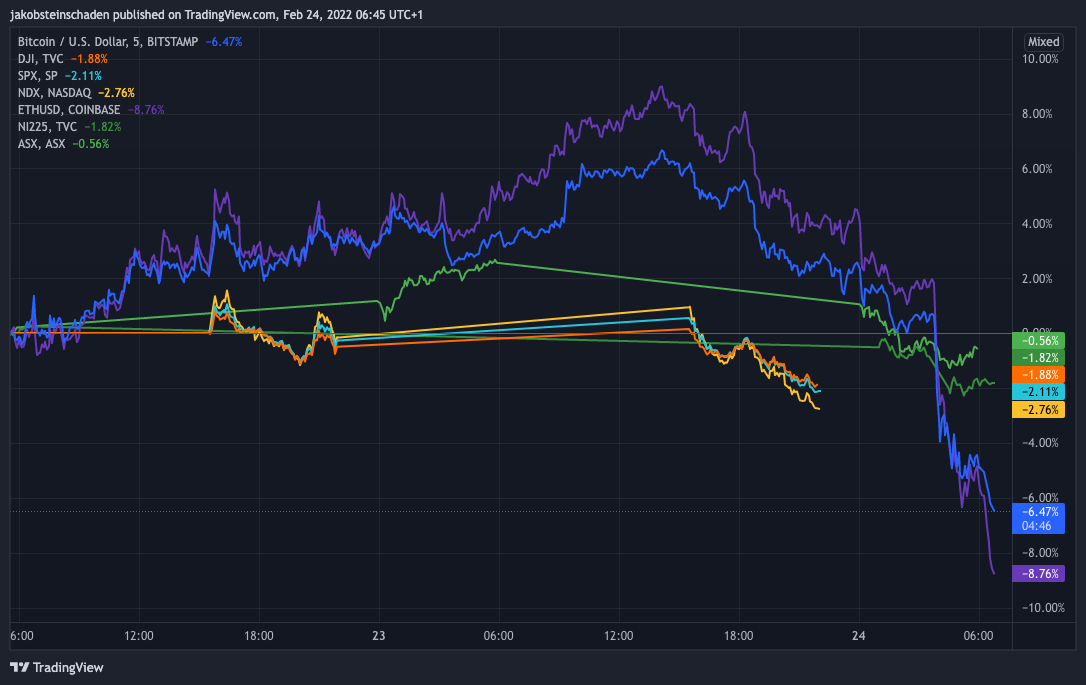Click the -4.00% scale value
The height and width of the screenshot is (685, 1086).
1040,443
